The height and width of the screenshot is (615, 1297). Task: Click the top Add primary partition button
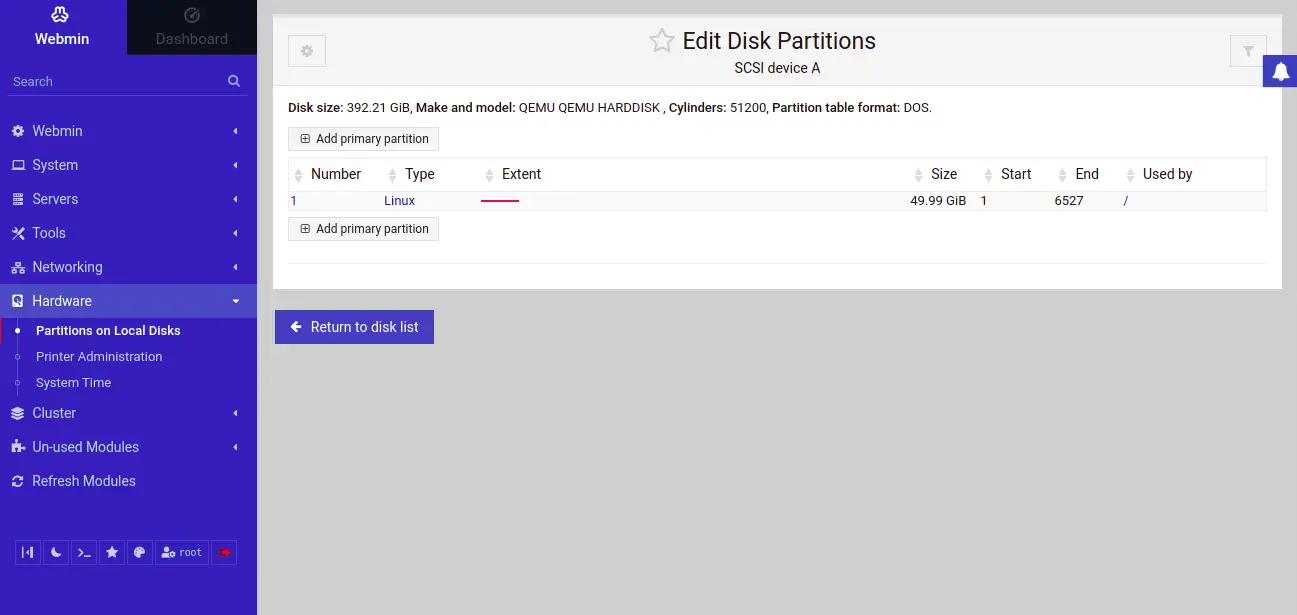363,139
